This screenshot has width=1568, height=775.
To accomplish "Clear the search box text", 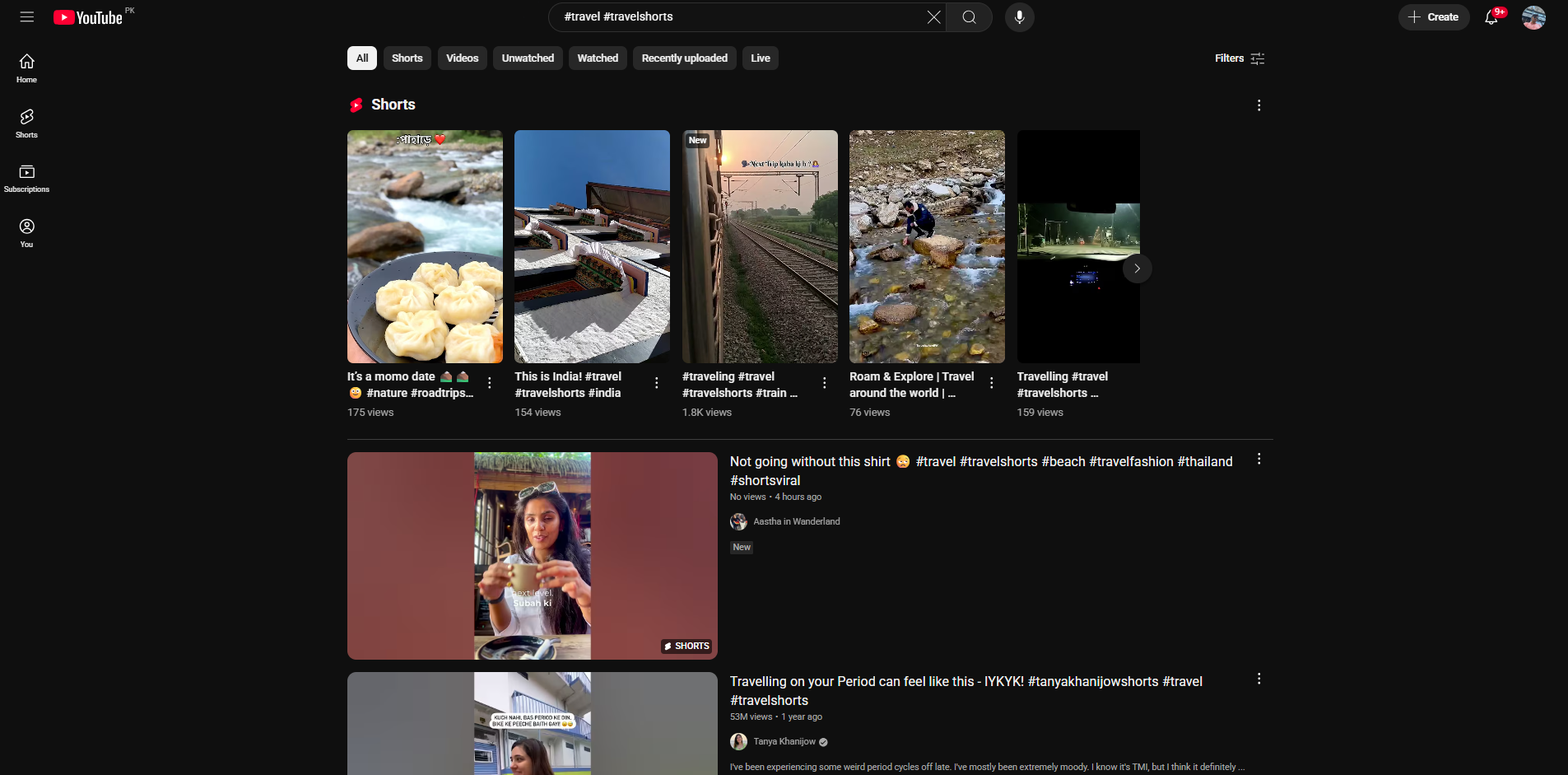I will (933, 17).
